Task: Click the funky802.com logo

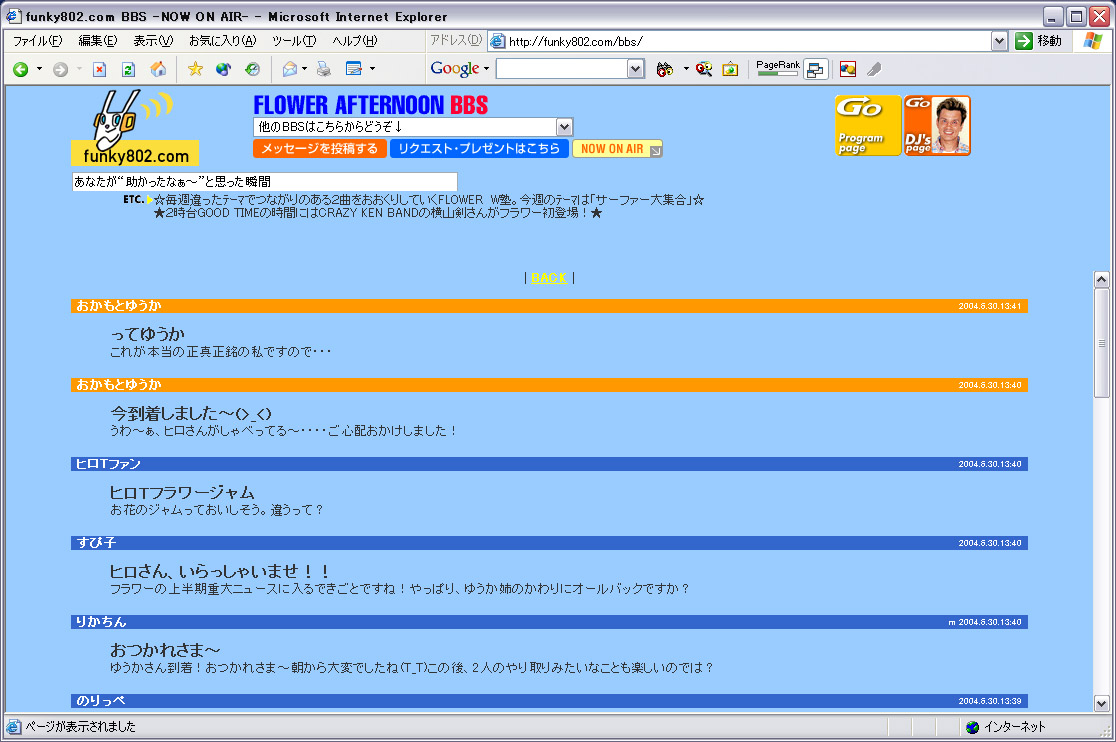Action: (x=135, y=128)
